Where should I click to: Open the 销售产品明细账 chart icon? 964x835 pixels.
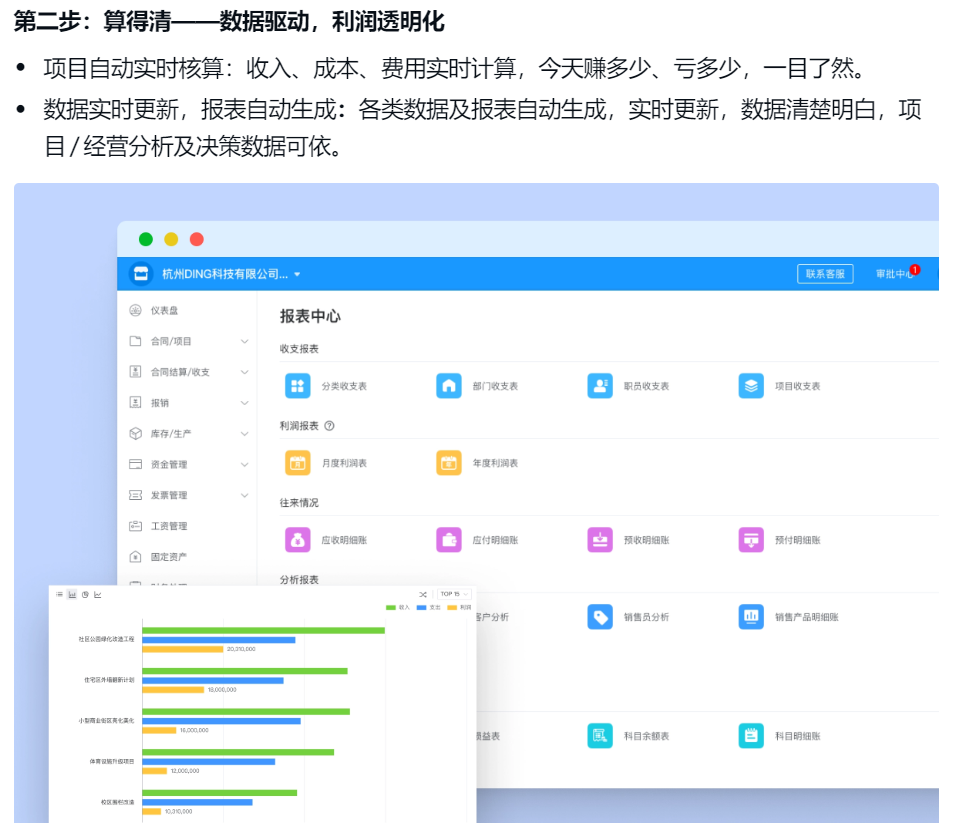[x=751, y=617]
